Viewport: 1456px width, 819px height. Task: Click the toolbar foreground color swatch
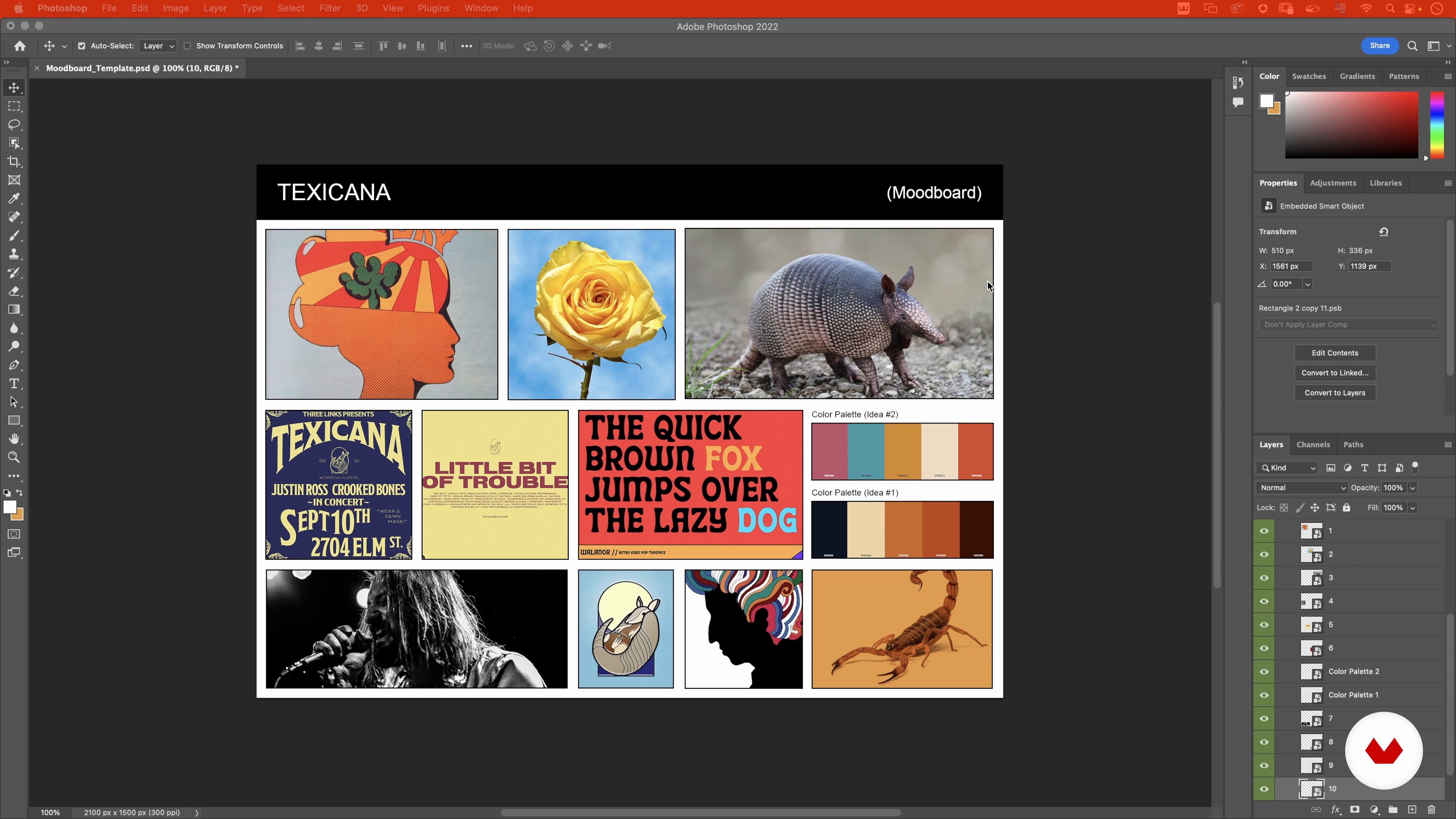pos(9,507)
